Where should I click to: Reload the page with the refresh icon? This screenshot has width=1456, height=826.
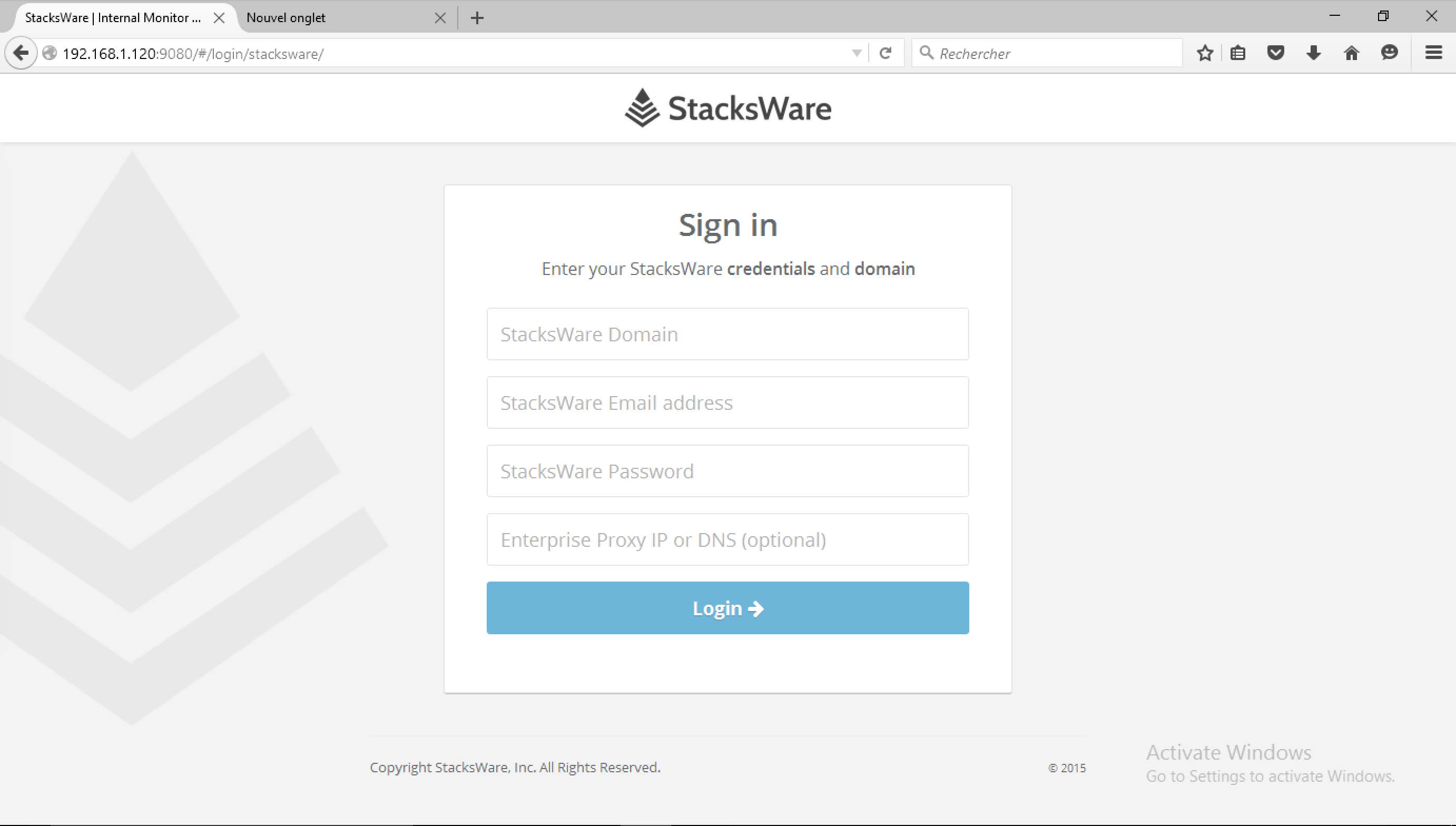[886, 53]
